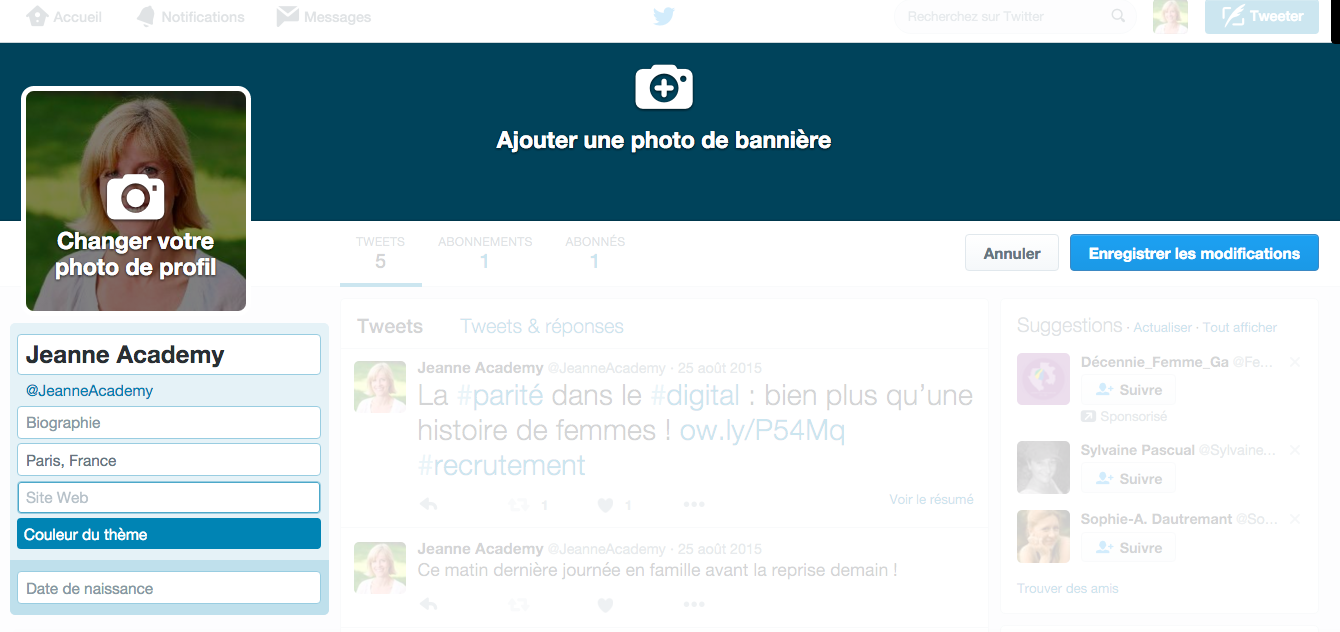Click the Trouver des amis link
1340x632 pixels.
point(1067,588)
